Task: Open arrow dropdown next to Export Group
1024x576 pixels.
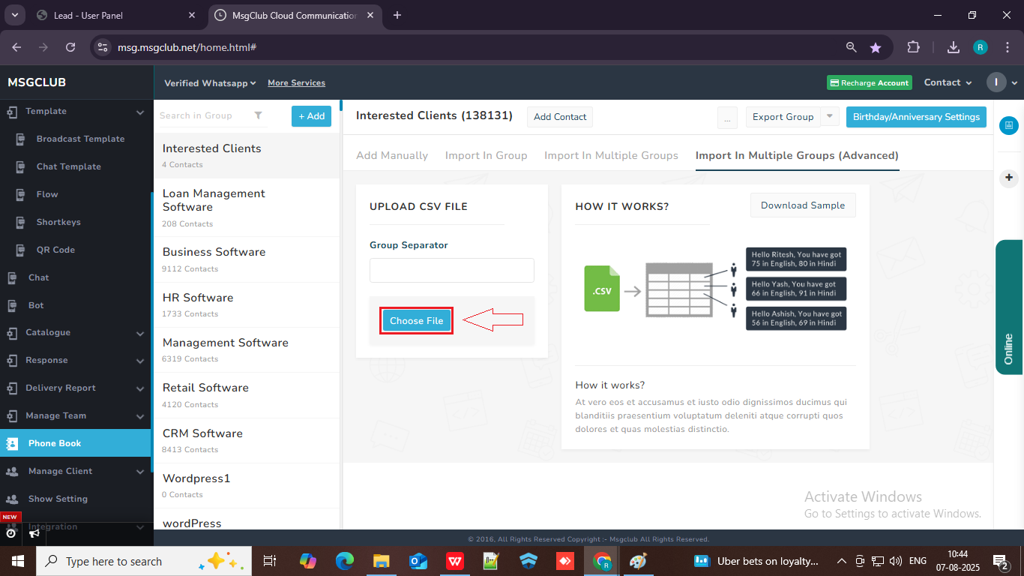Action: click(829, 116)
